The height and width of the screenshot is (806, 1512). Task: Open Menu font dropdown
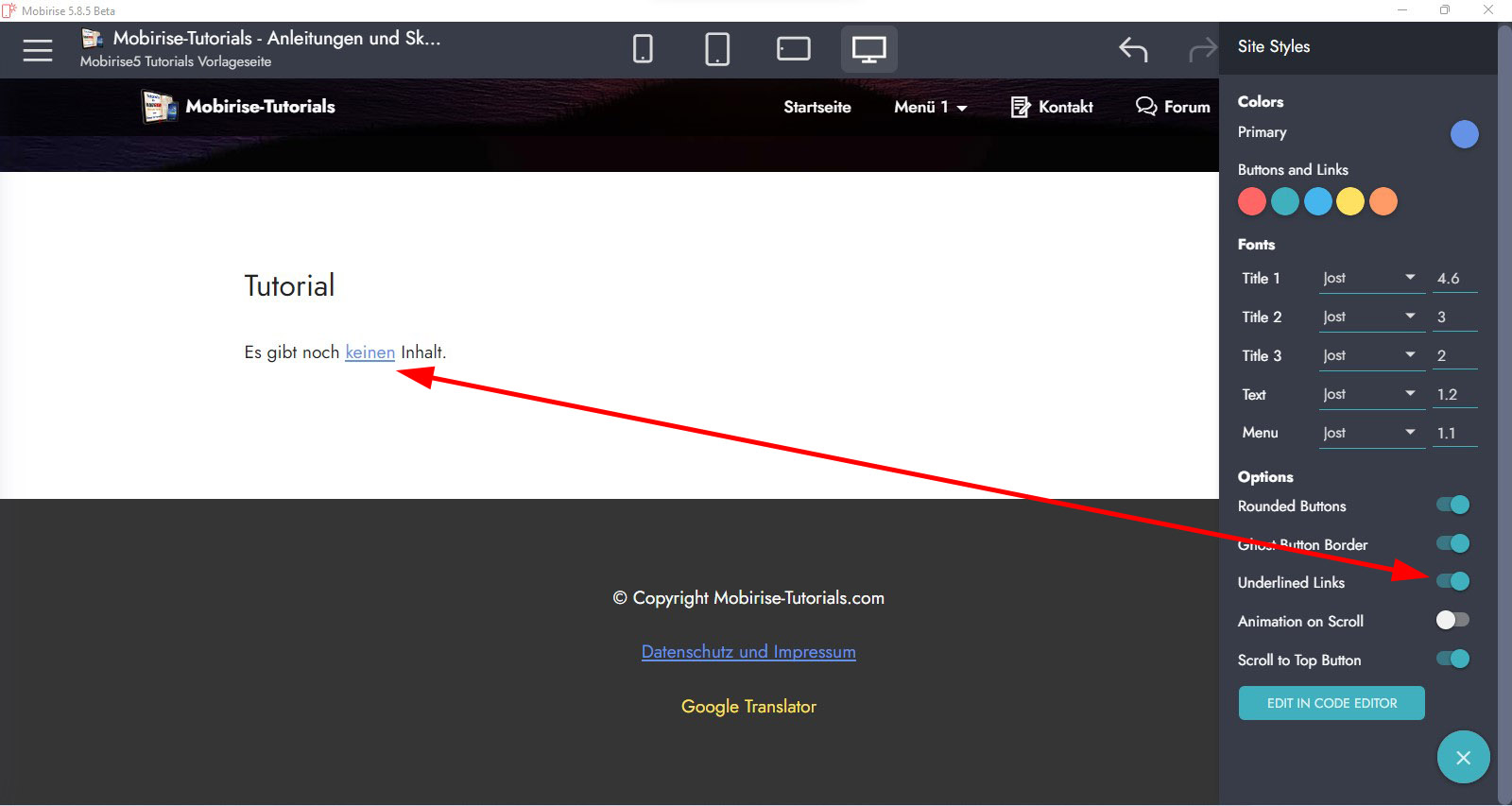point(1372,433)
